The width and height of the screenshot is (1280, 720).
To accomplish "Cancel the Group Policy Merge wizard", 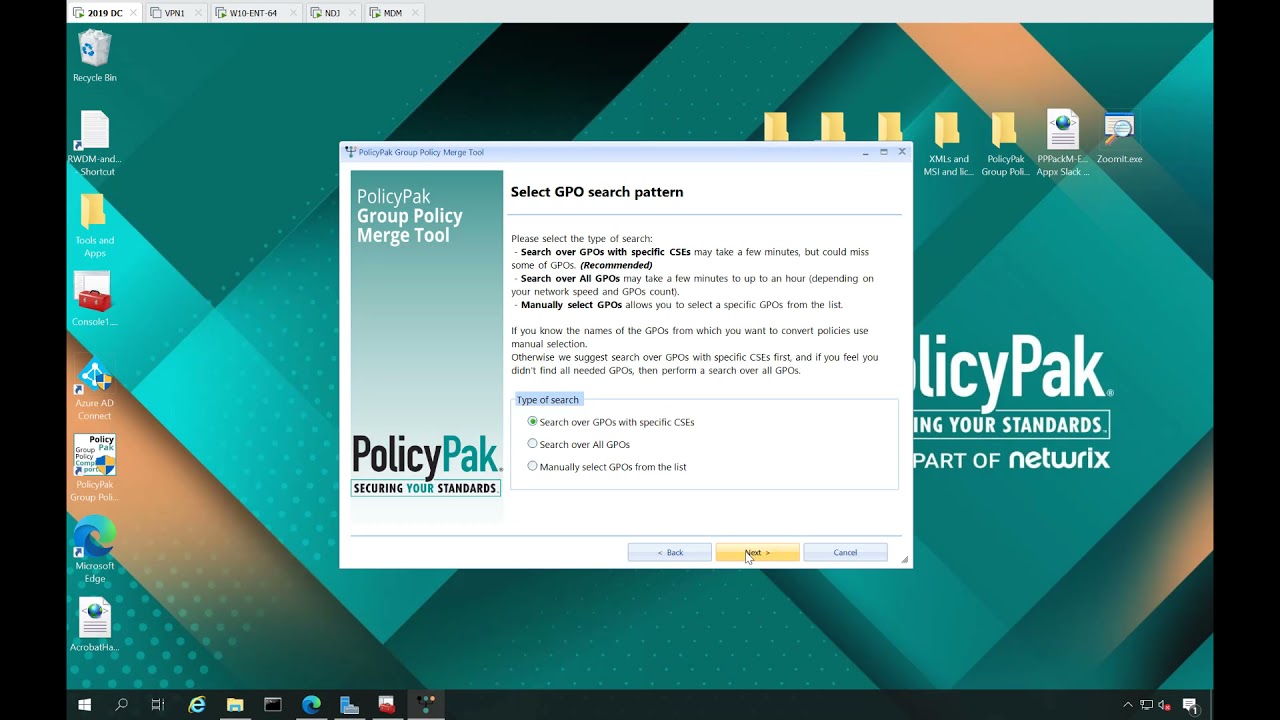I will pos(845,552).
